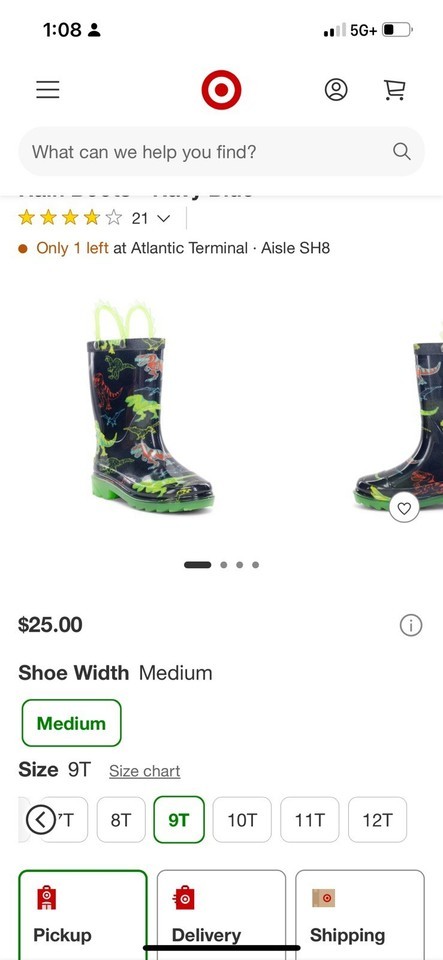This screenshot has width=443, height=960.
Task: Favorite the boots with heart icon
Action: (x=404, y=508)
